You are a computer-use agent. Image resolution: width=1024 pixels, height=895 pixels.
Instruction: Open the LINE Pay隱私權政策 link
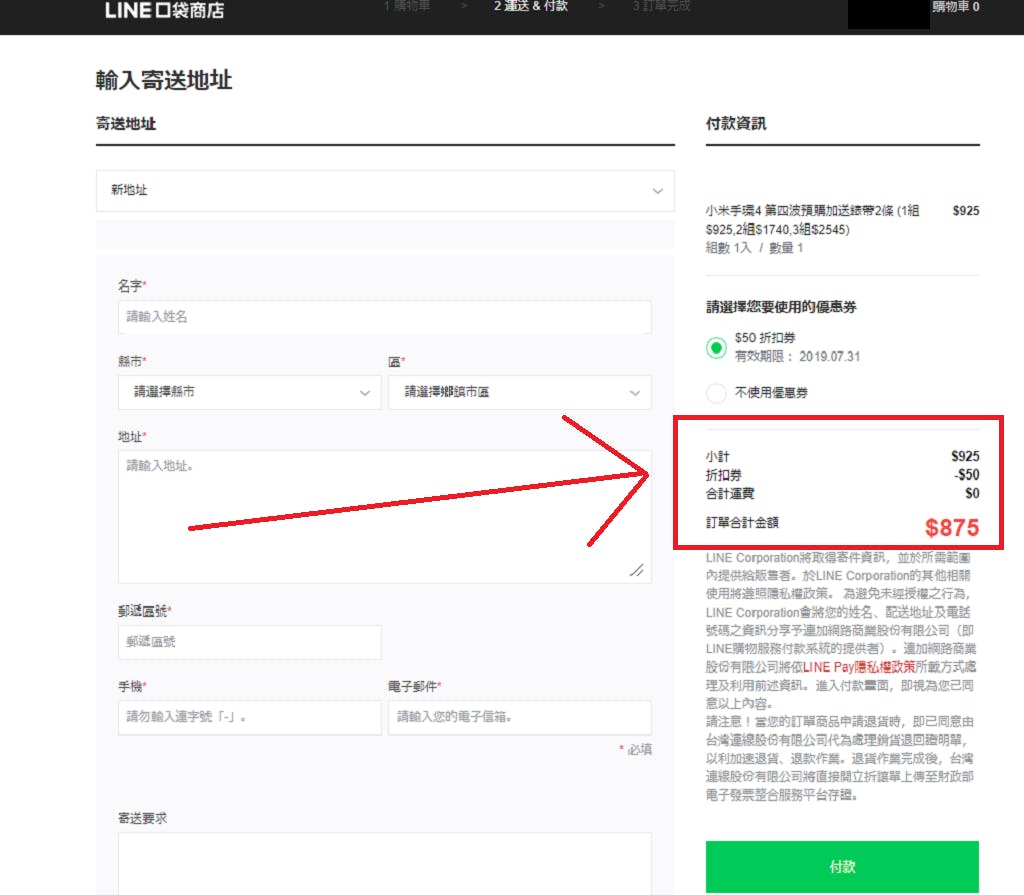pos(859,667)
